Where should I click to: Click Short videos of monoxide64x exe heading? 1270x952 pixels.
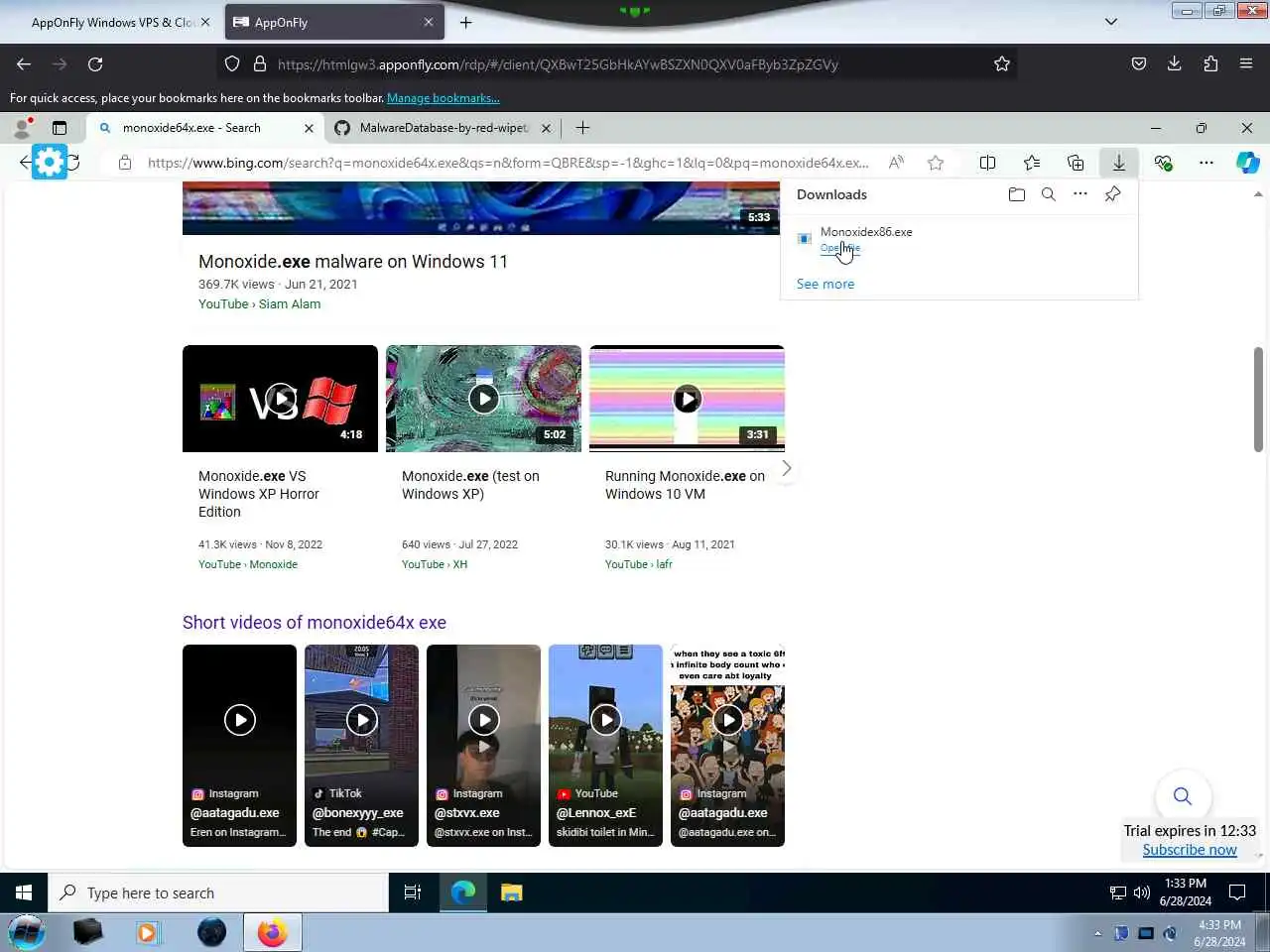315,623
